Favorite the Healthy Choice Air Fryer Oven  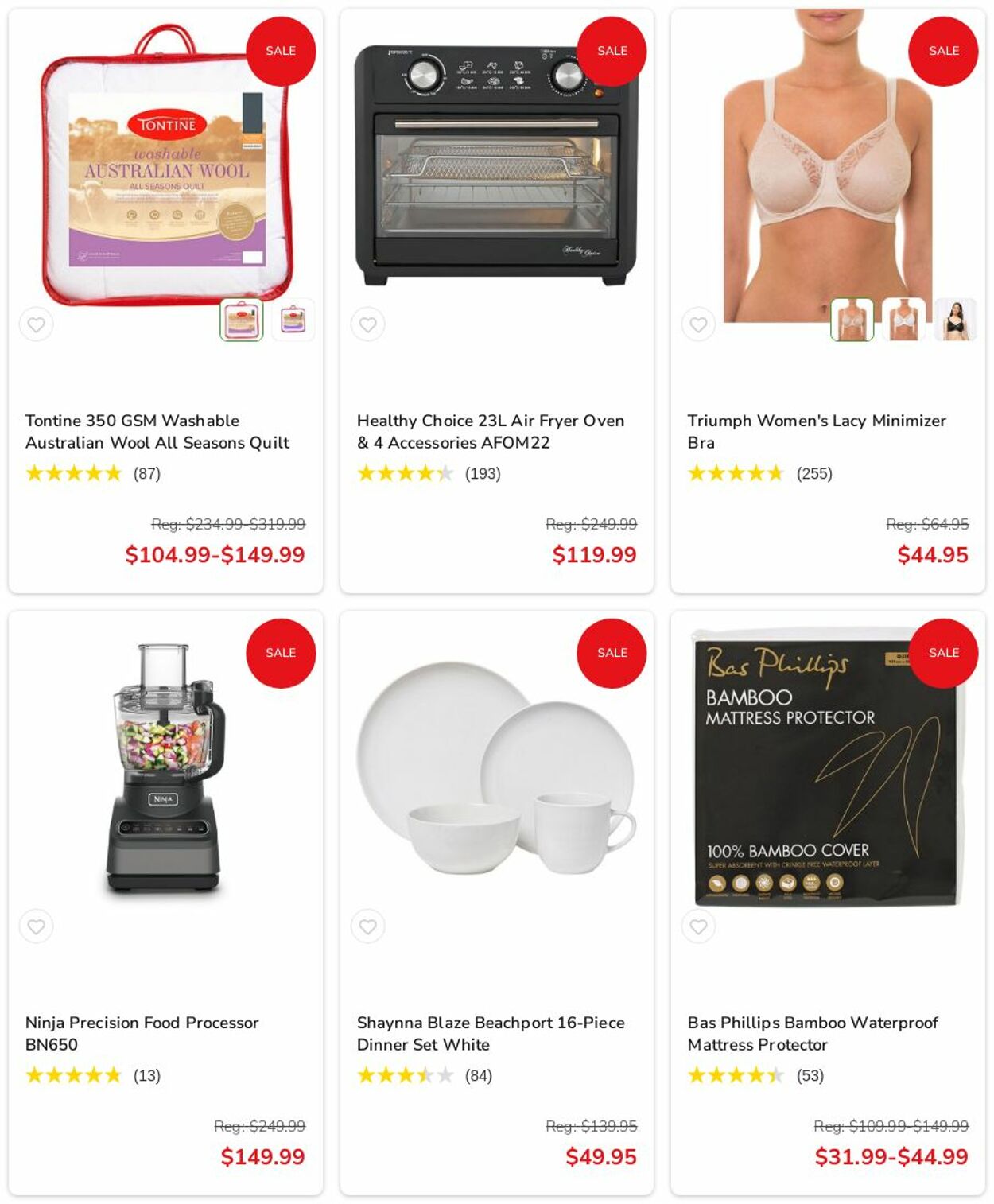click(x=367, y=324)
